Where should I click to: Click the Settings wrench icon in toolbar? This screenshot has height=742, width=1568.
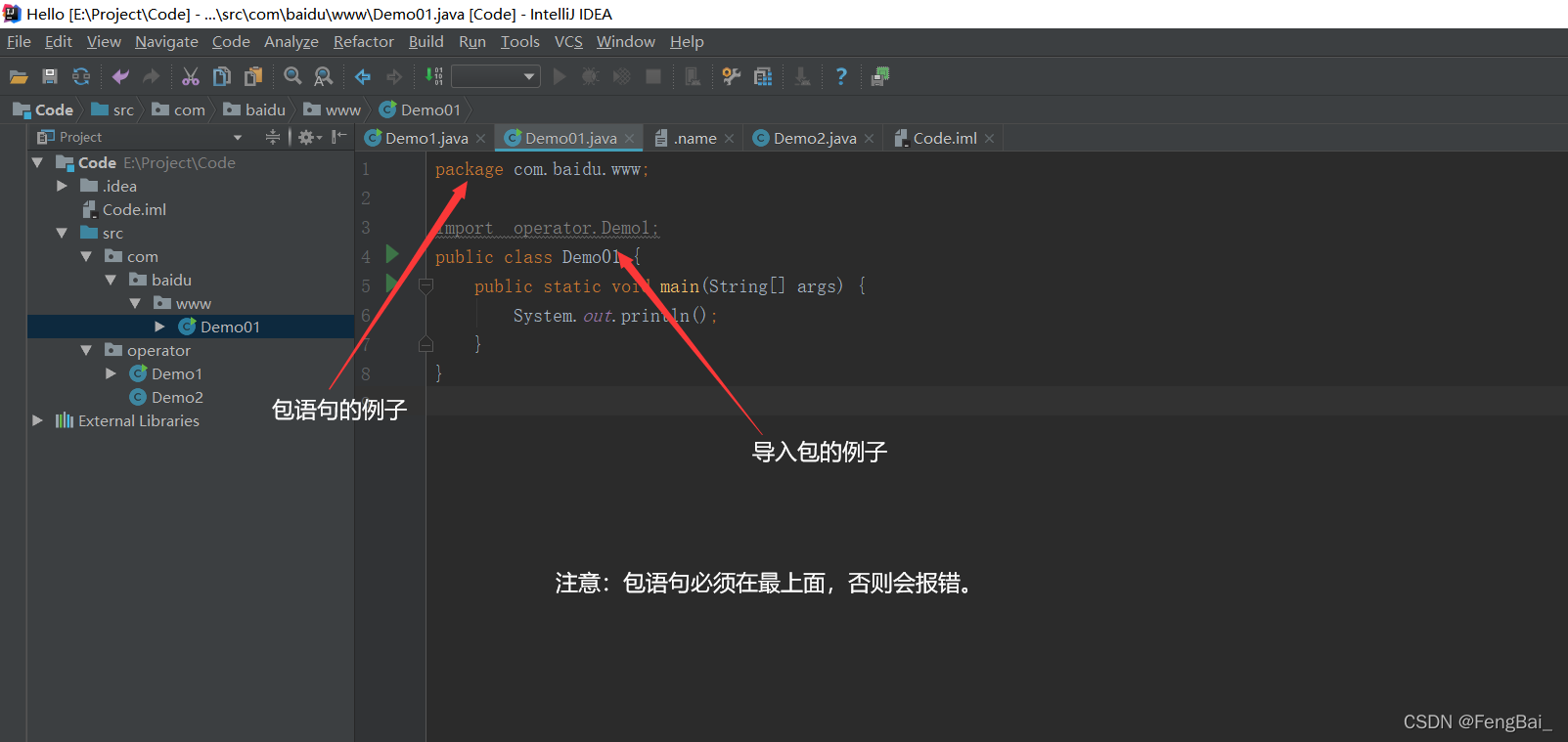[x=732, y=76]
